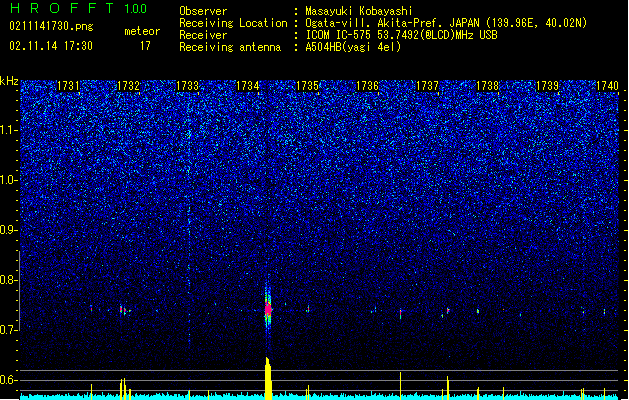Click the Receiving antenna label
Image resolution: width=629 pixels, height=400 pixels.
click(230, 47)
